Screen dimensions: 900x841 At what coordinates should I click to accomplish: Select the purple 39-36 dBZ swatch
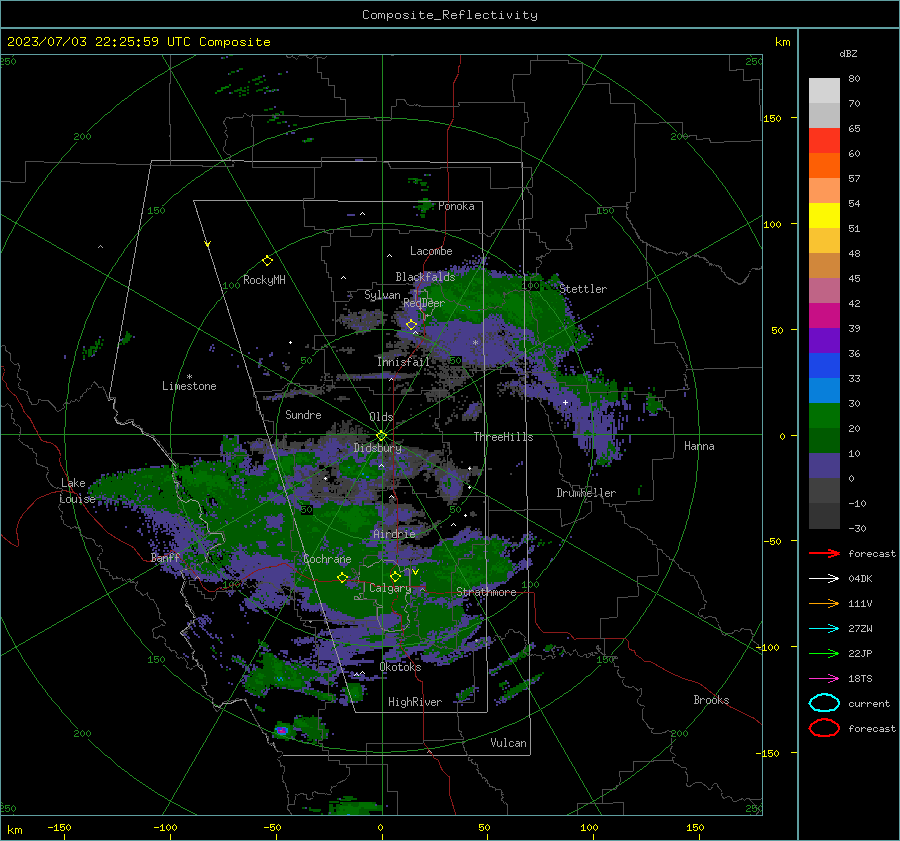pyautogui.click(x=824, y=341)
